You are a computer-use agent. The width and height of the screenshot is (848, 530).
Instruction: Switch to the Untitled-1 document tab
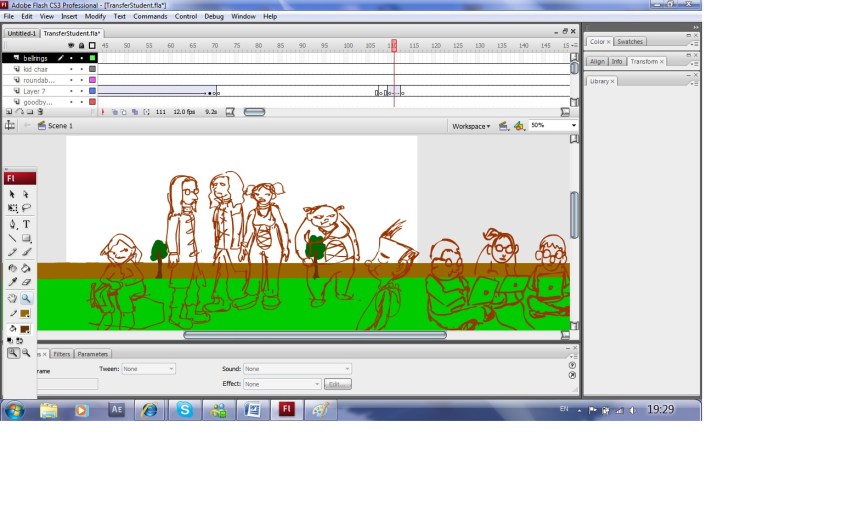click(x=21, y=33)
